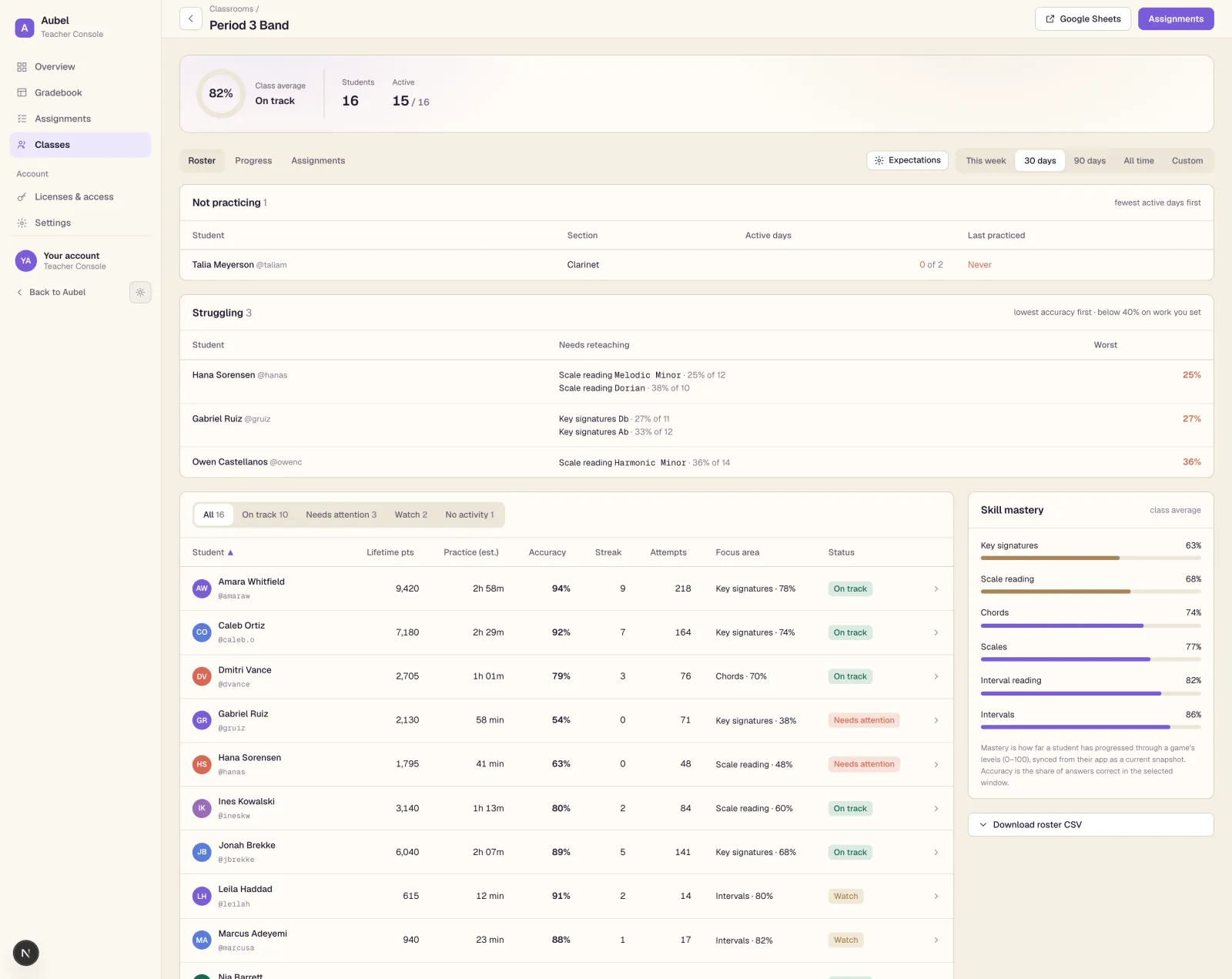Open Talia Meyerson's Not practicing row
Screen dimensions: 1232x979
pos(696,265)
